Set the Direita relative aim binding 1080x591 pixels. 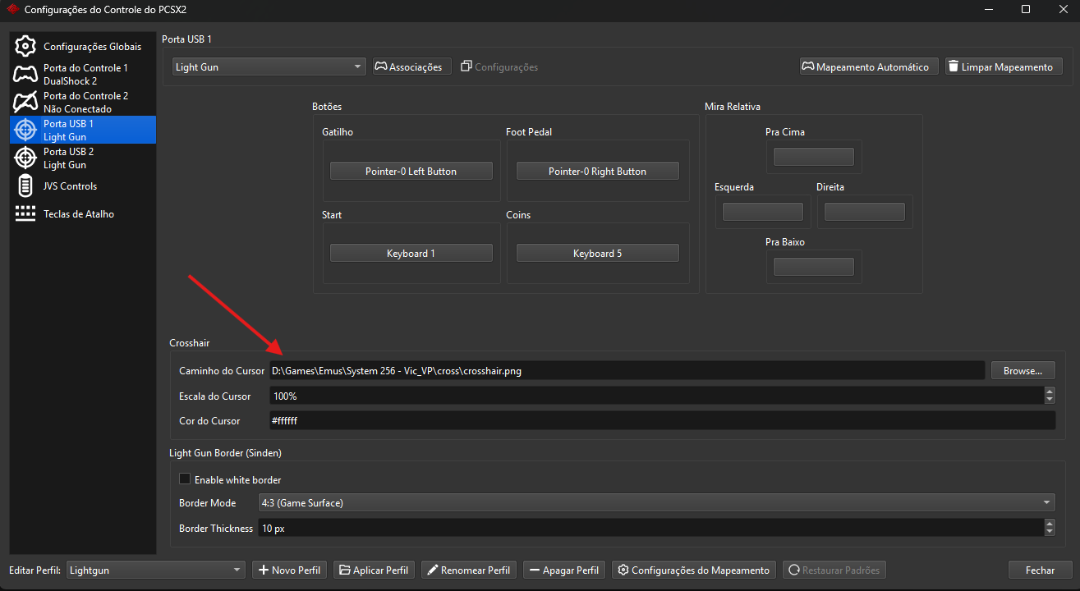(x=864, y=212)
